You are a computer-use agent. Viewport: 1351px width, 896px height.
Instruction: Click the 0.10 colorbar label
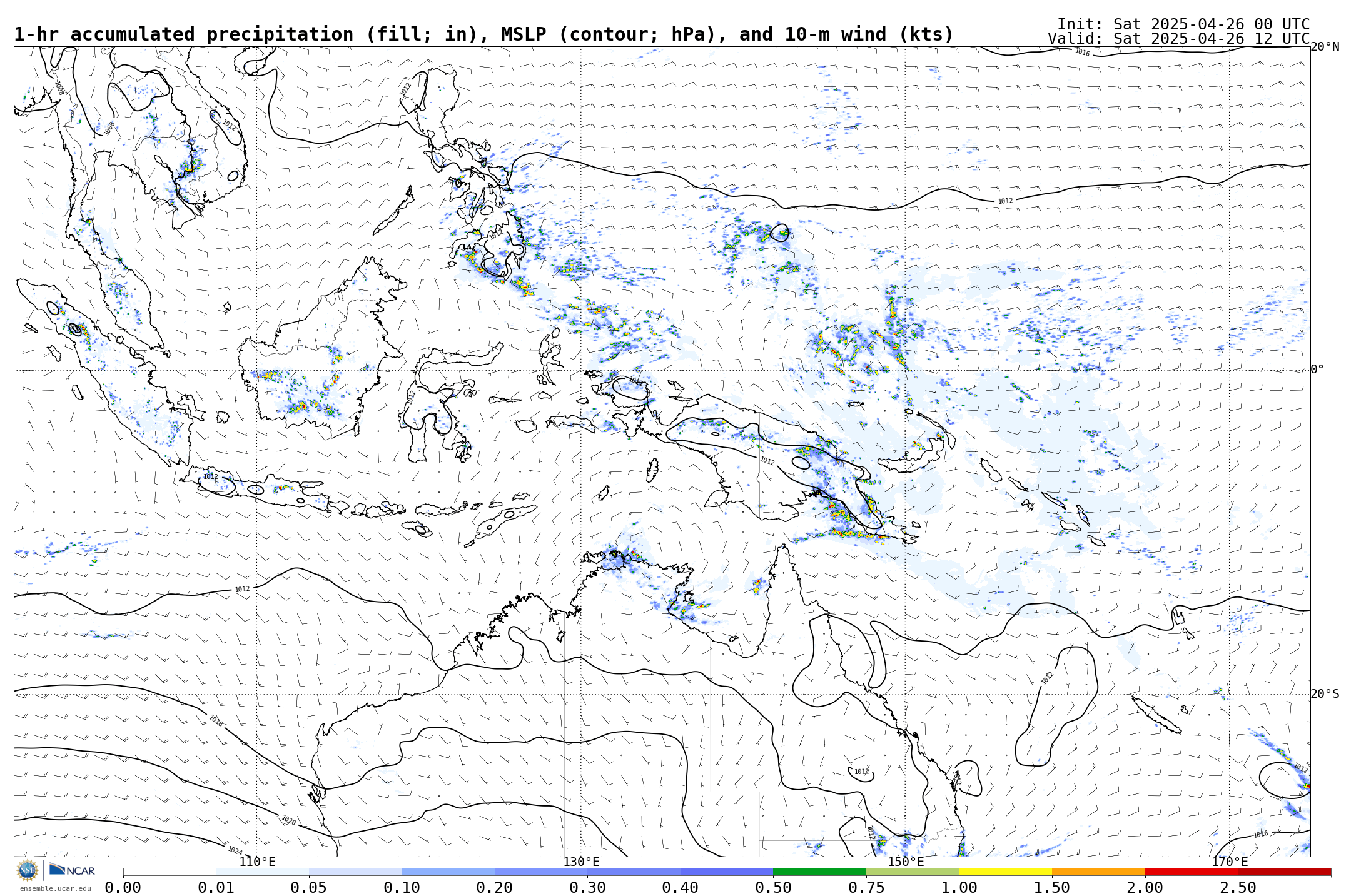(x=402, y=888)
